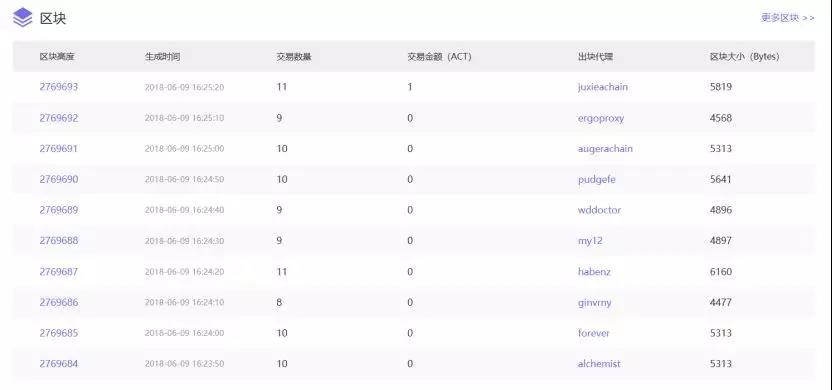Open delegate alchemist
Screen dimensions: 832x390
(599, 364)
